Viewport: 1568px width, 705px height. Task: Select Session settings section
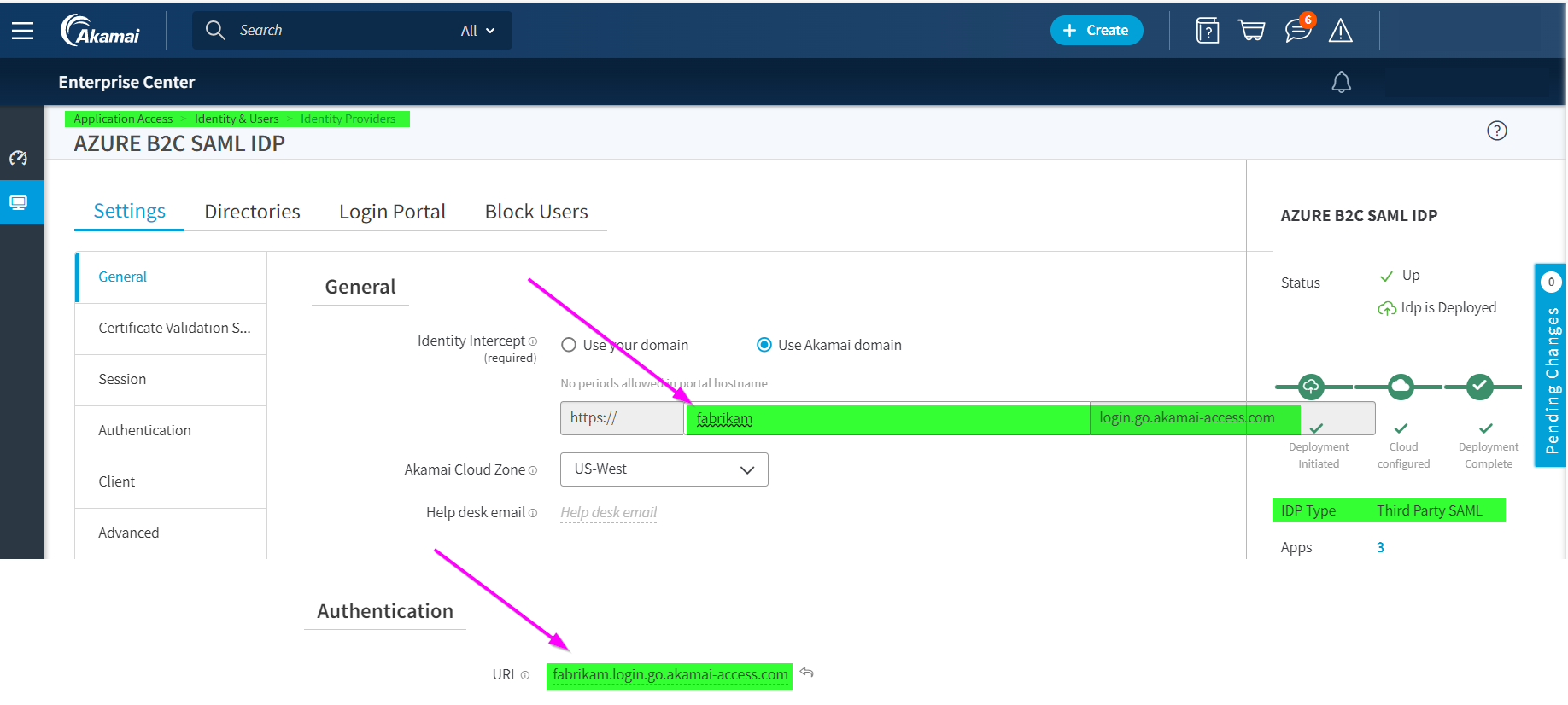click(171, 379)
